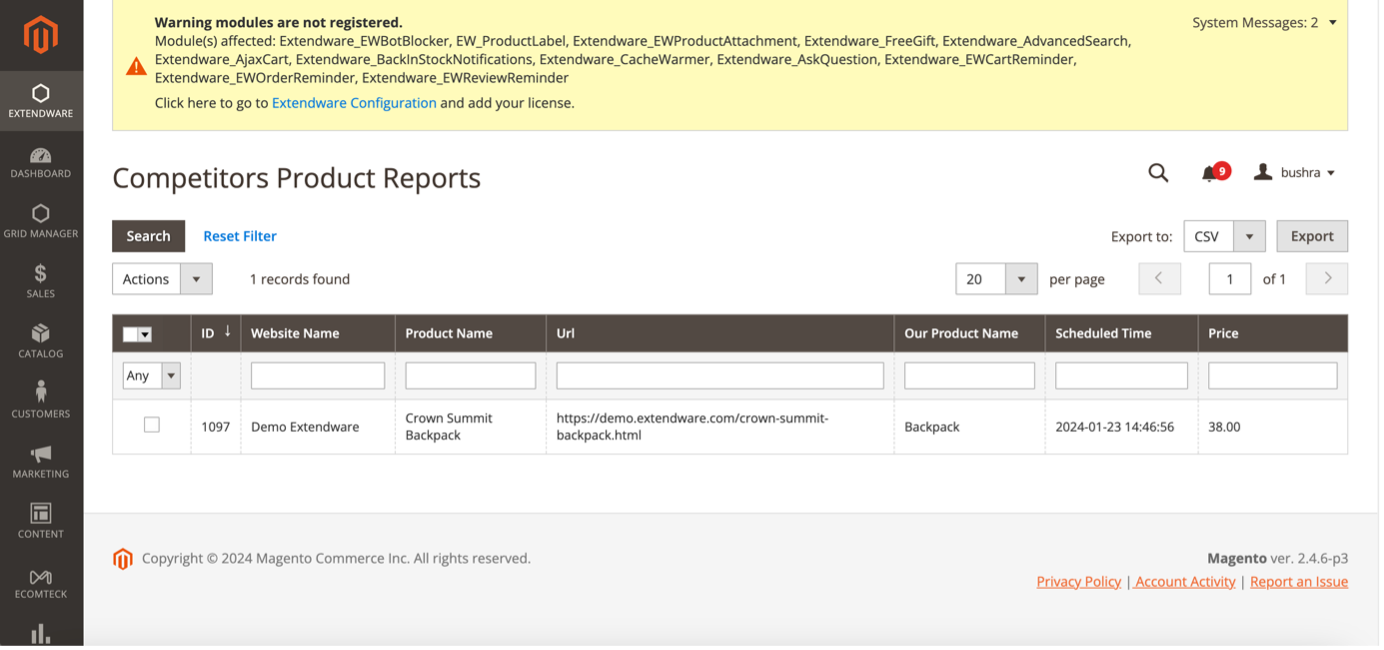Focus the Scheduled Time filter field

[1122, 376]
